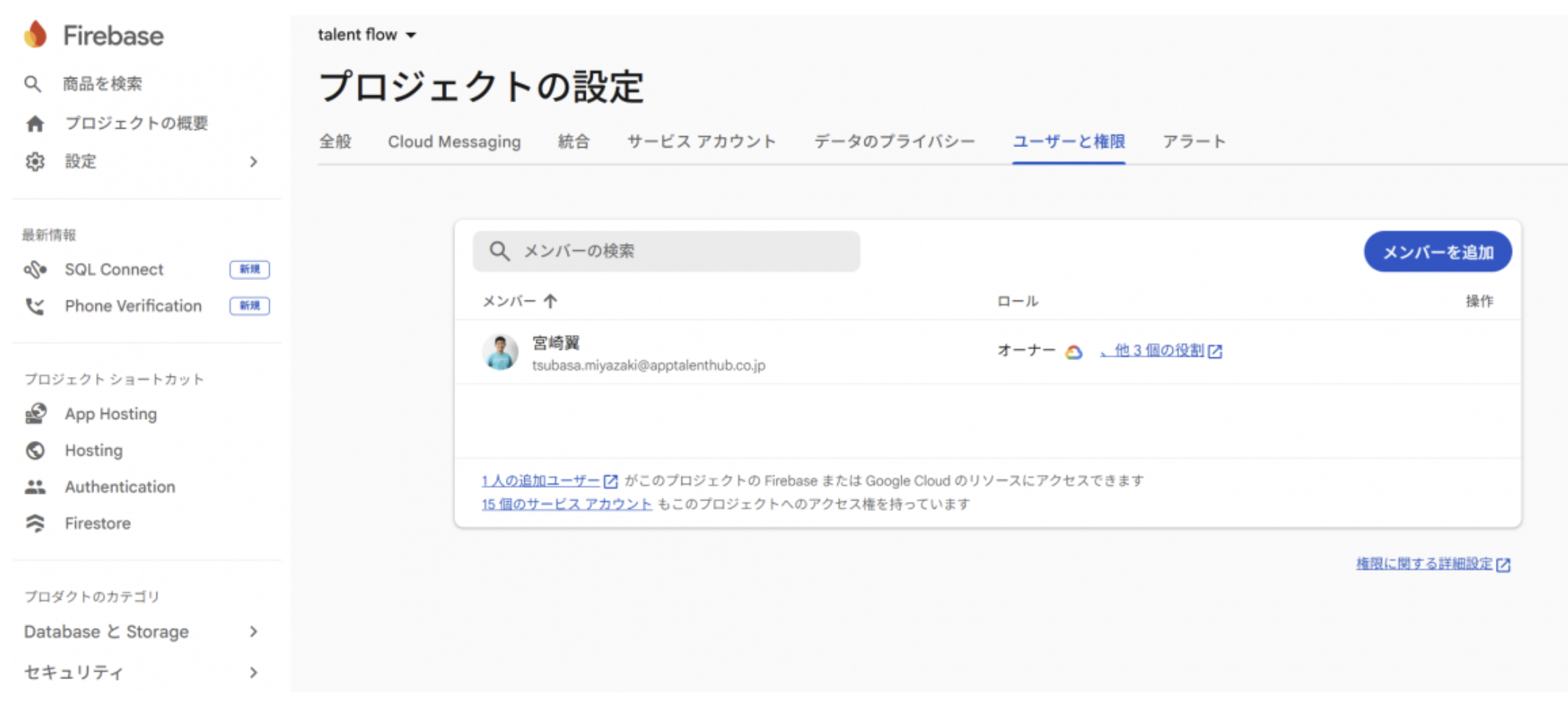Image resolution: width=1568 pixels, height=710 pixels.
Task: Switch to the Cloud Messaging tab
Action: (454, 141)
